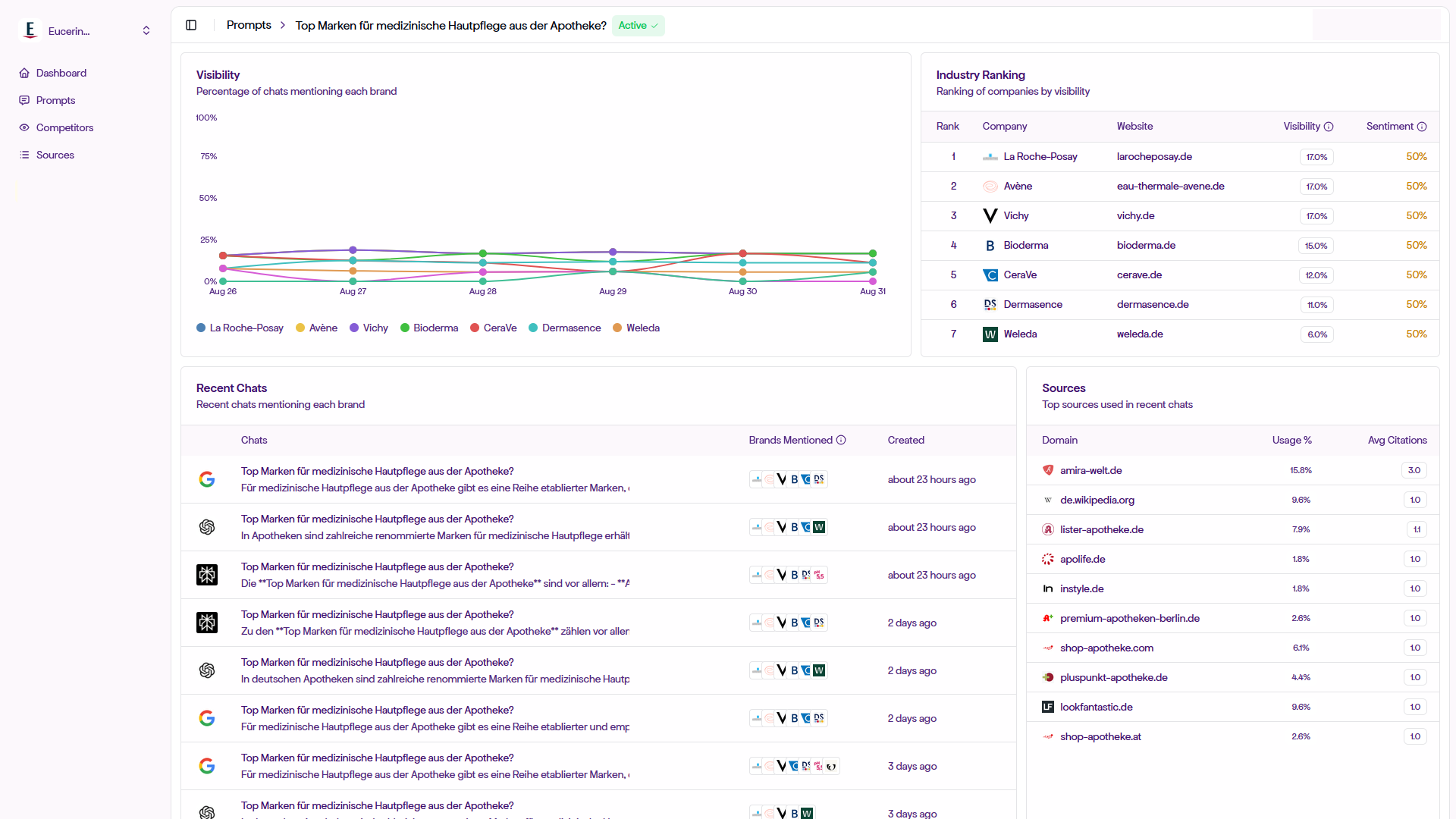Screen dimensions: 1456x819
Task: Click the Brands Mentioned info icon
Action: [841, 440]
